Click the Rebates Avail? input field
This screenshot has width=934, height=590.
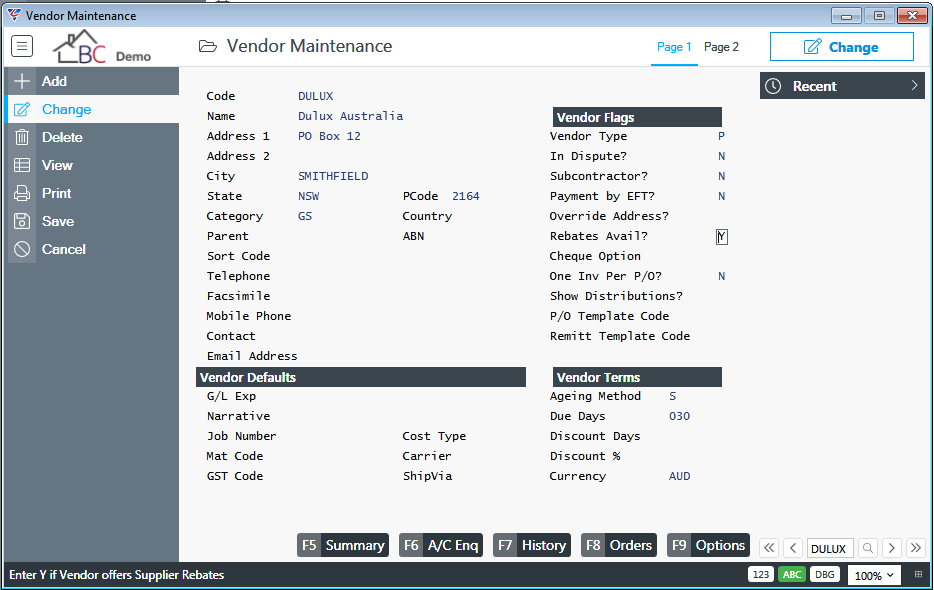(721, 237)
